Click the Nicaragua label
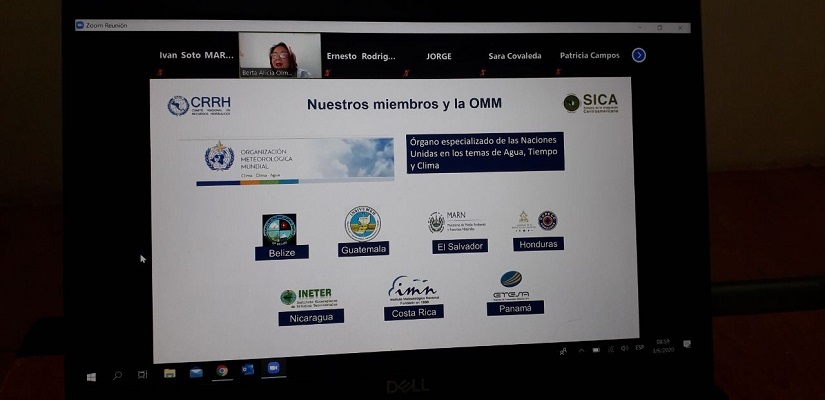Screen dimensions: 825x400 point(311,318)
